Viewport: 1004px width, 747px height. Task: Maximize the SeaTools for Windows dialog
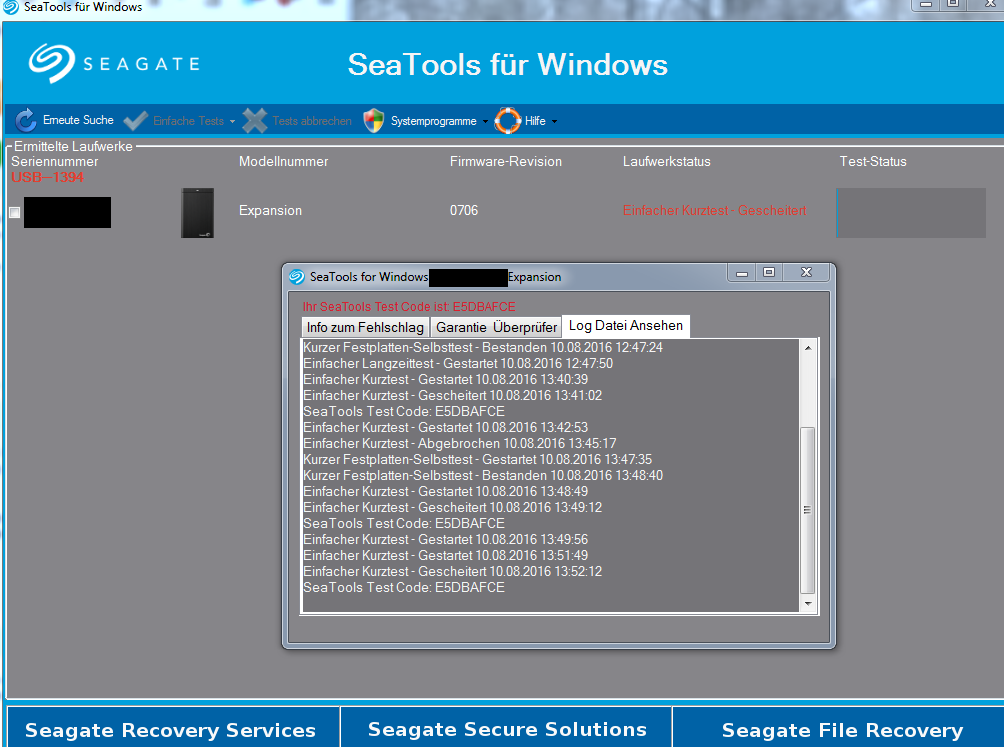tap(769, 273)
